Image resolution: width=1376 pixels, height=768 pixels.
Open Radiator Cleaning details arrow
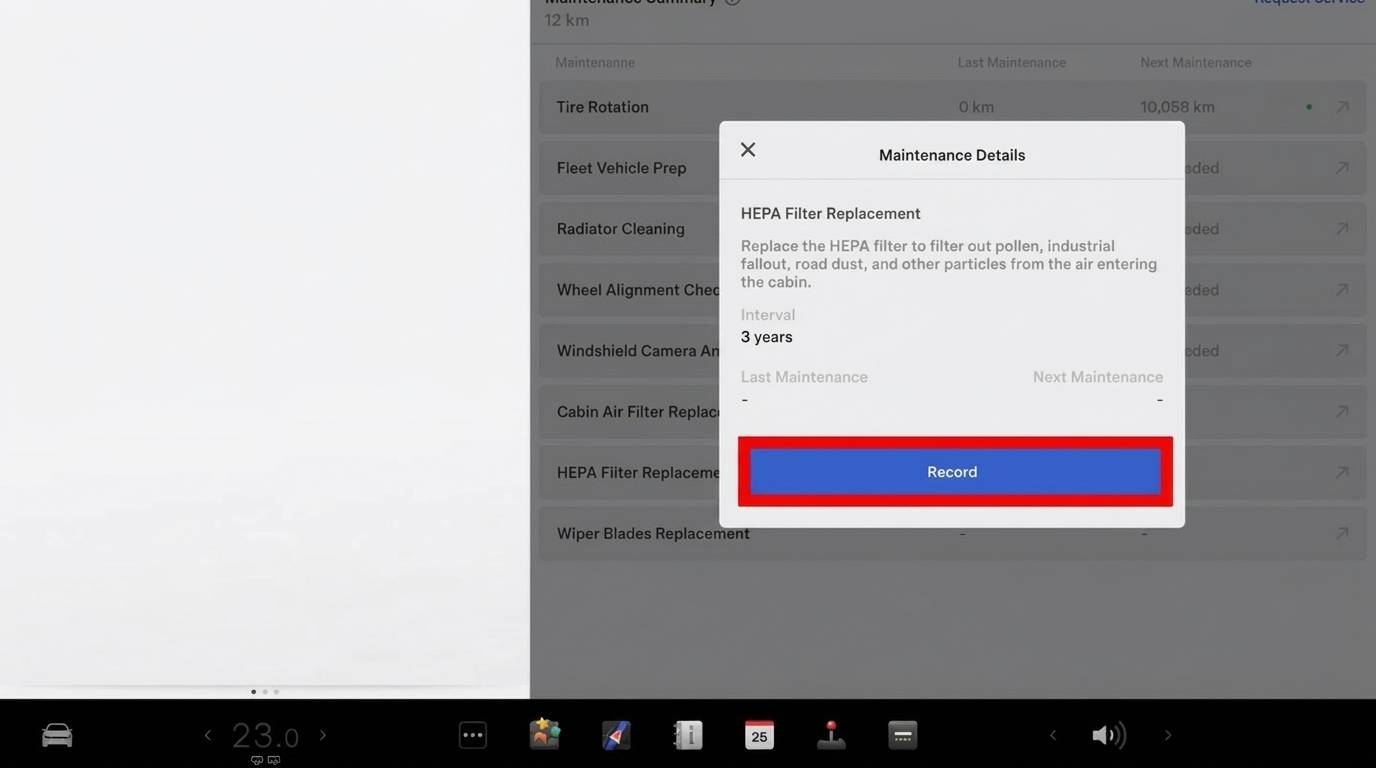tap(1342, 229)
